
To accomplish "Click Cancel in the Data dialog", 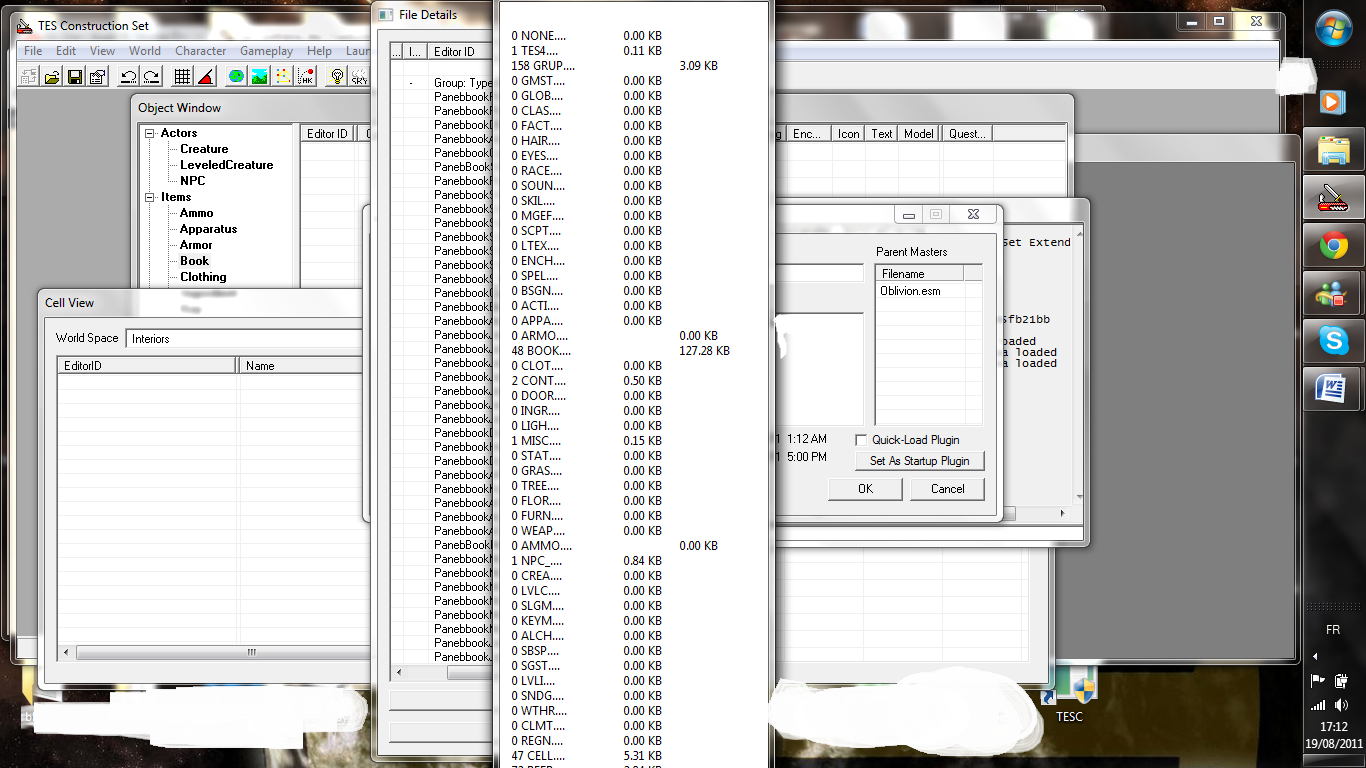I will (x=947, y=489).
